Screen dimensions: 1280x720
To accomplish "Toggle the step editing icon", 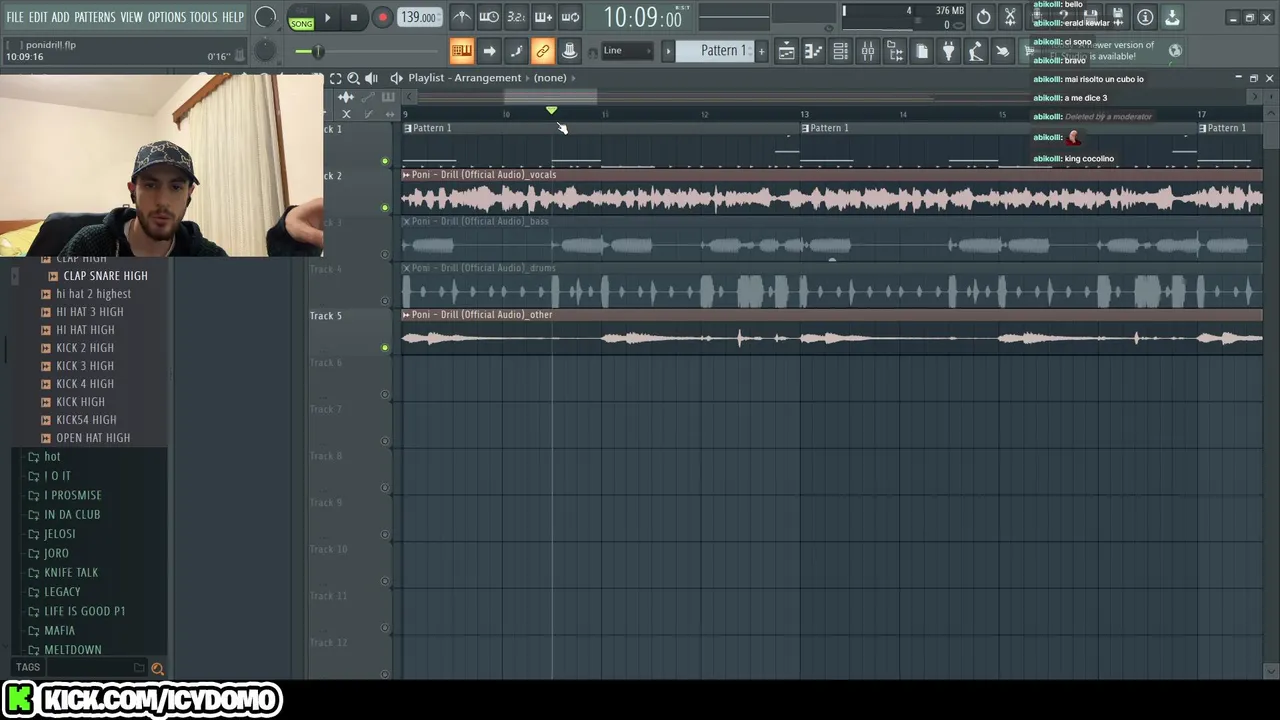I will 516,51.
